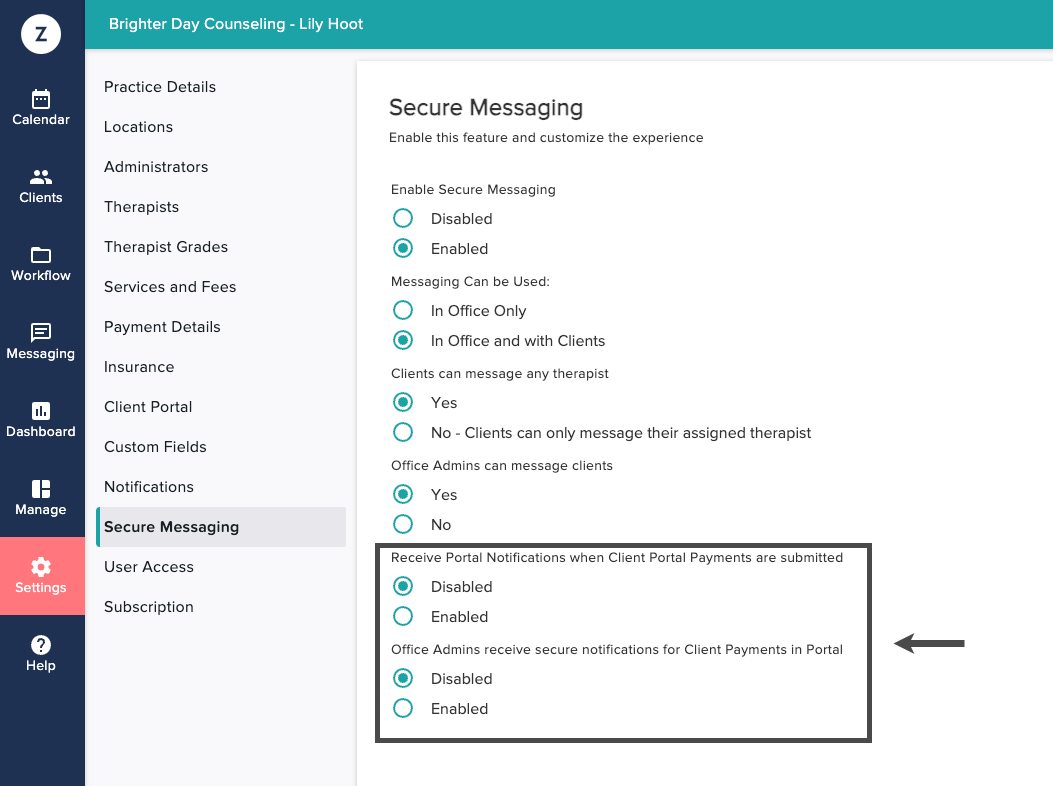The width and height of the screenshot is (1053, 786).
Task: Open the Subscription settings page
Action: [x=149, y=607]
